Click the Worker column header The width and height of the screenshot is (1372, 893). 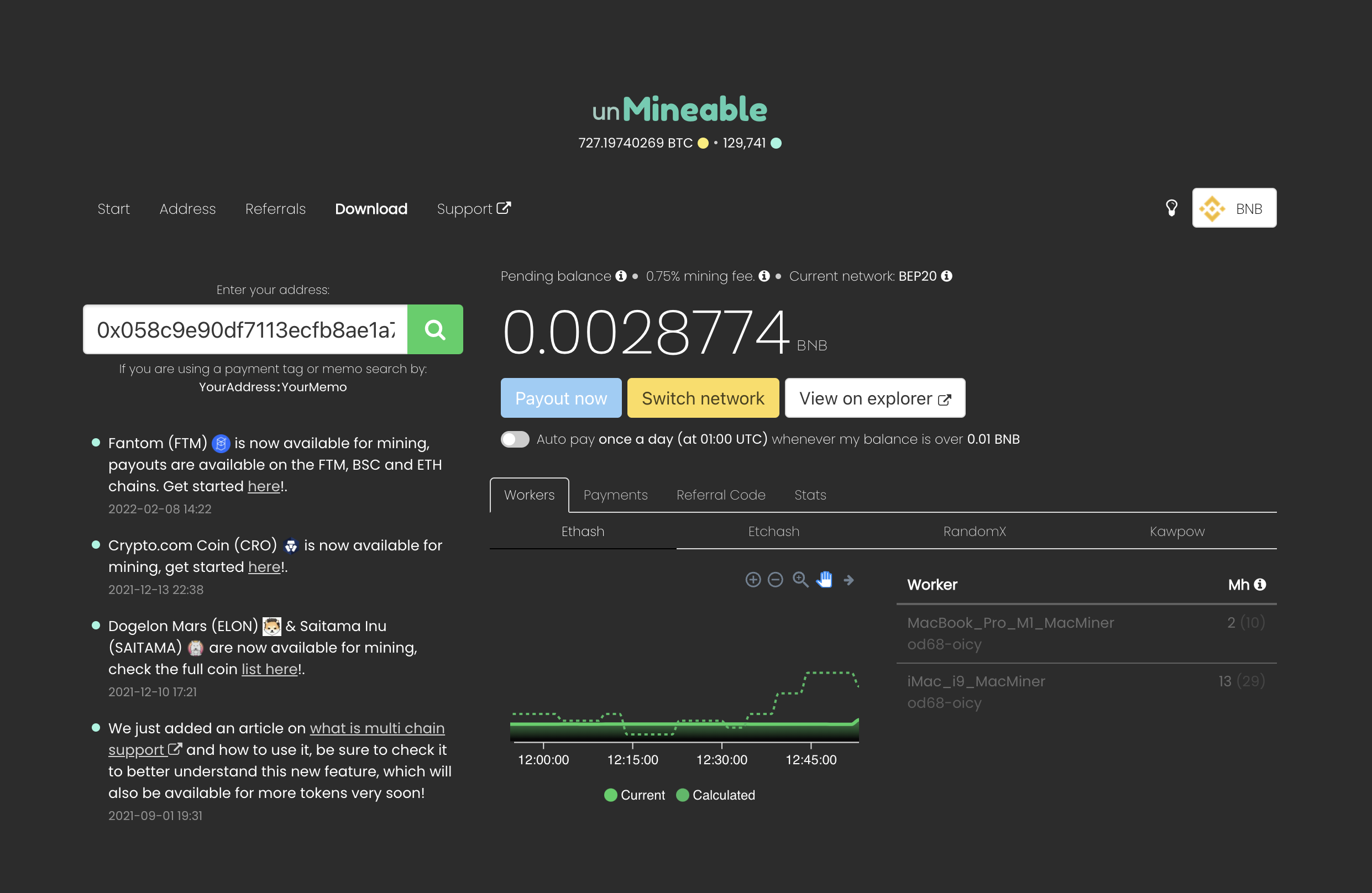click(x=932, y=585)
